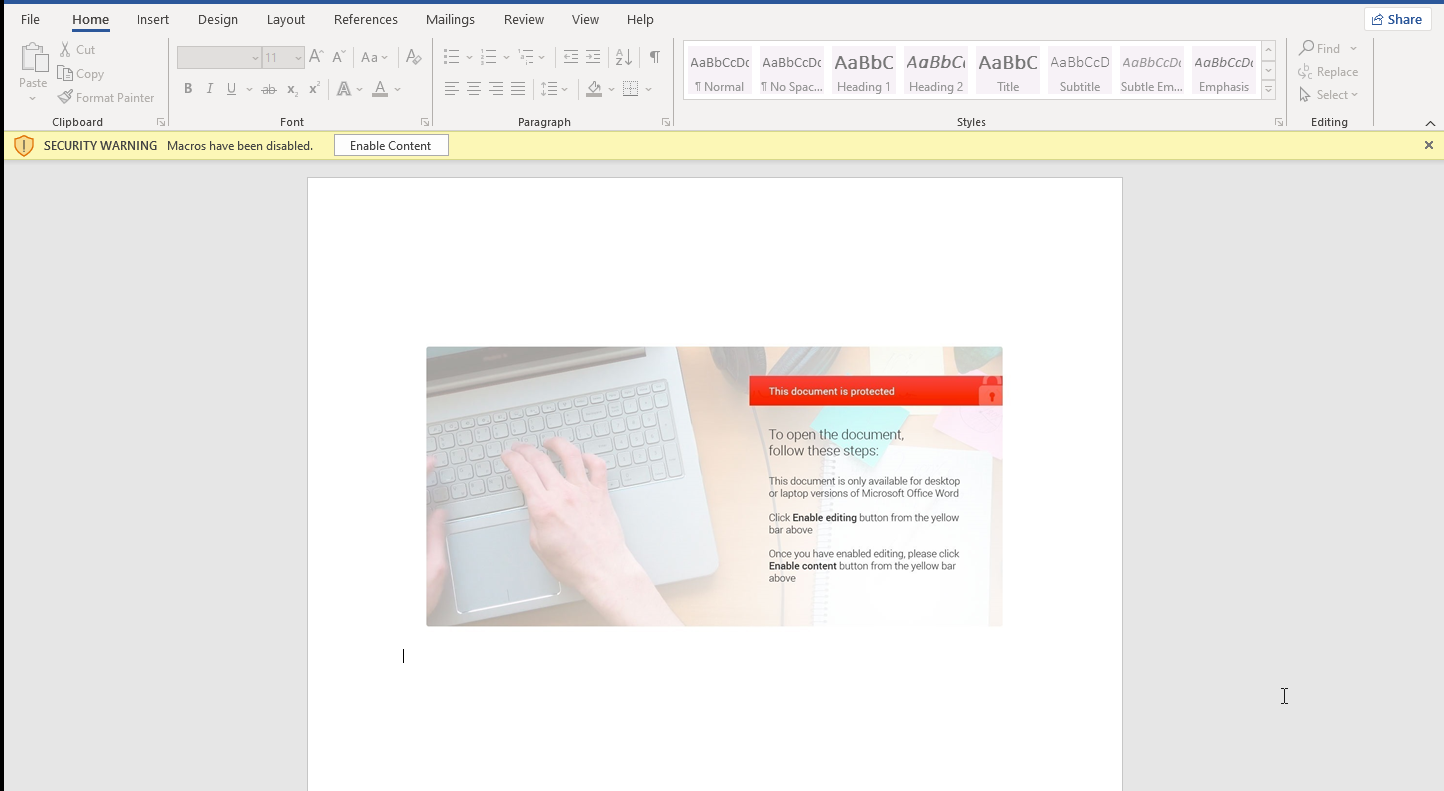The image size is (1444, 791).
Task: Apply the Heading 1 style
Action: [864, 70]
